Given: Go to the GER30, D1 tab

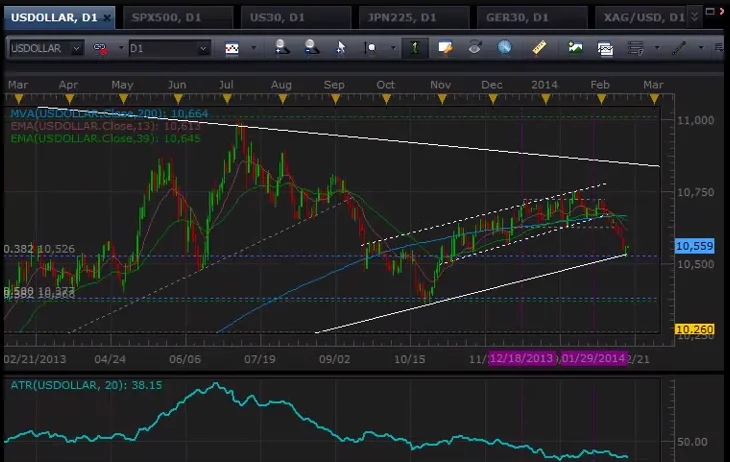Looking at the screenshot, I should pos(532,18).
